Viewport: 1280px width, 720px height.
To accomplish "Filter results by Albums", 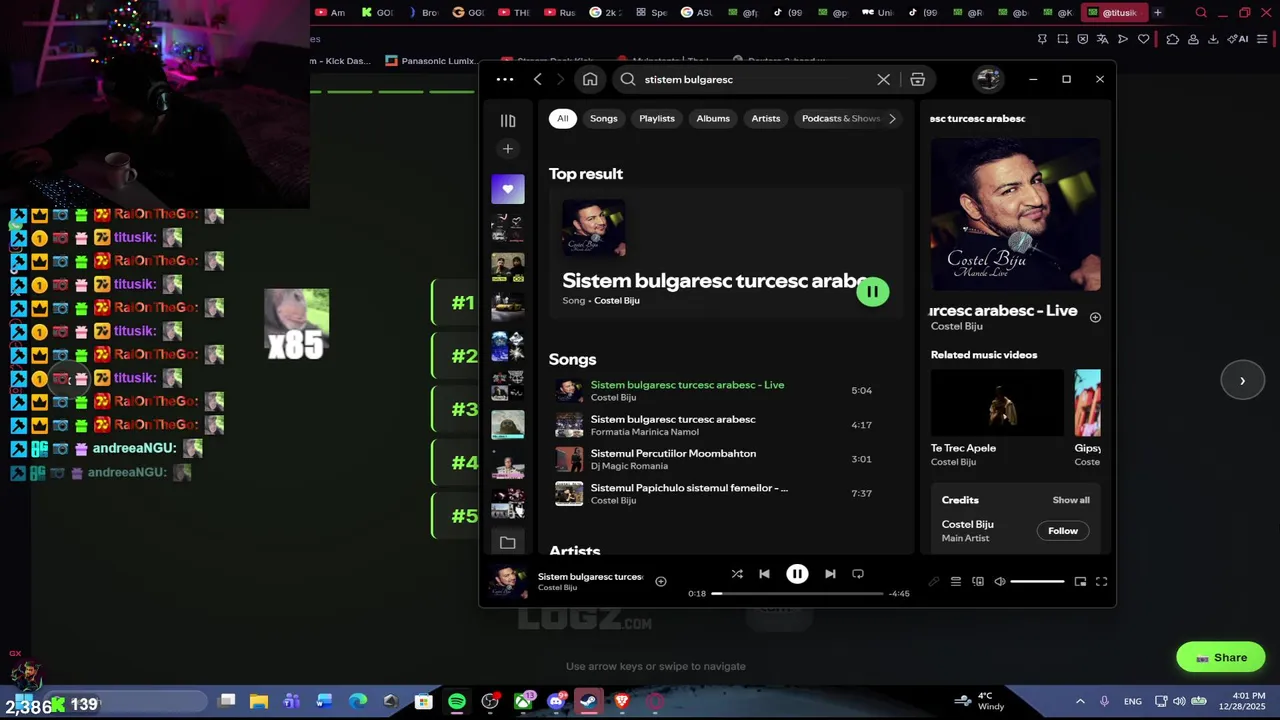I will coord(713,118).
